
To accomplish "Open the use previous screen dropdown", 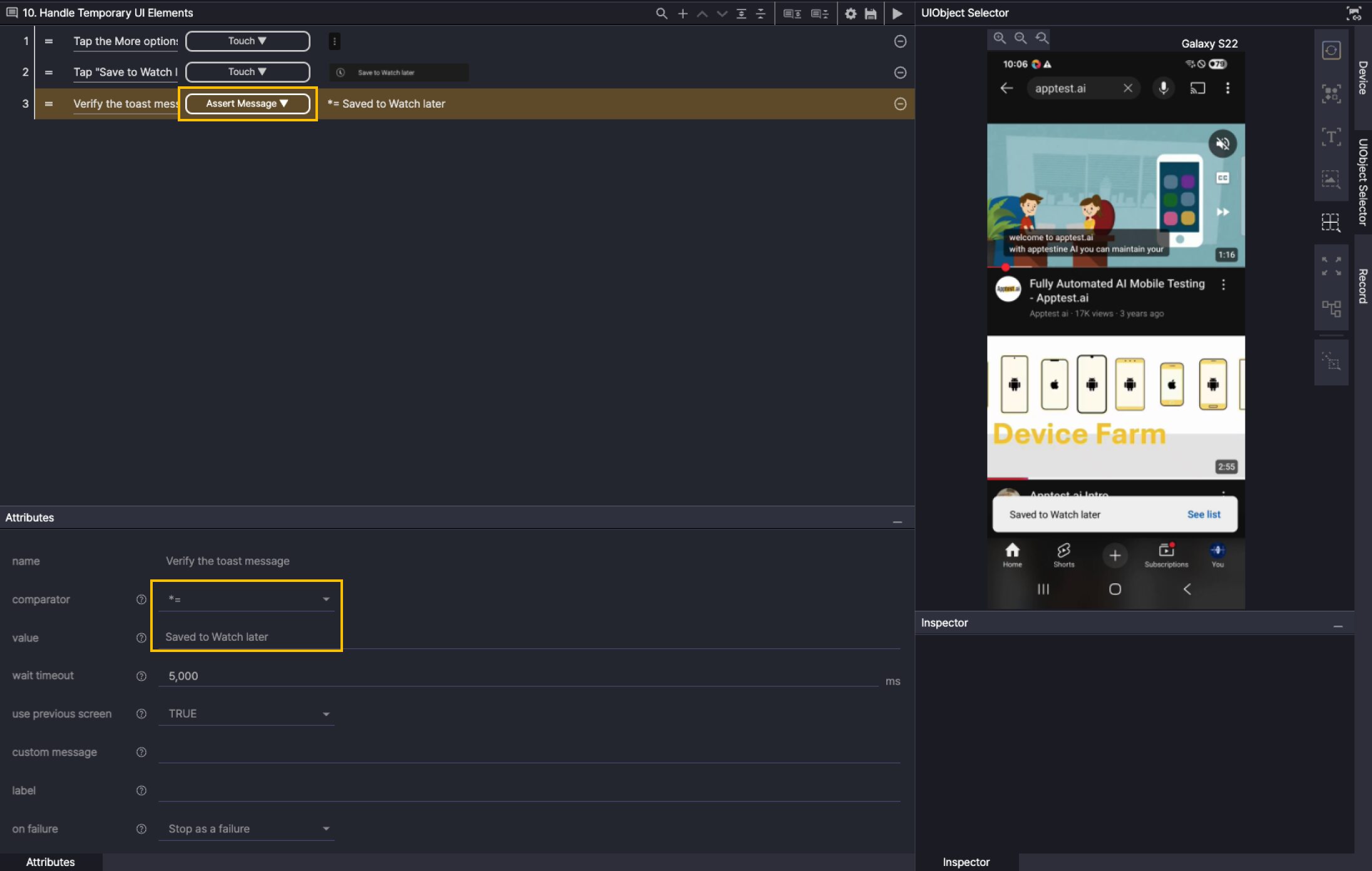I will pyautogui.click(x=247, y=714).
